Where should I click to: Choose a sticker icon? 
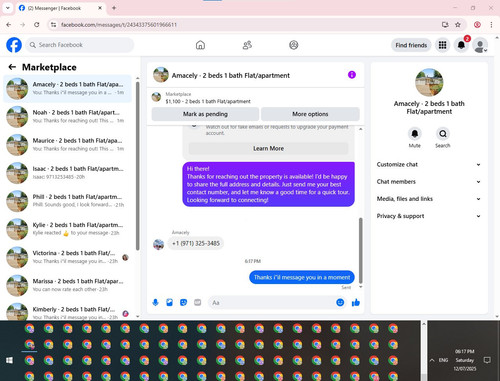click(183, 302)
